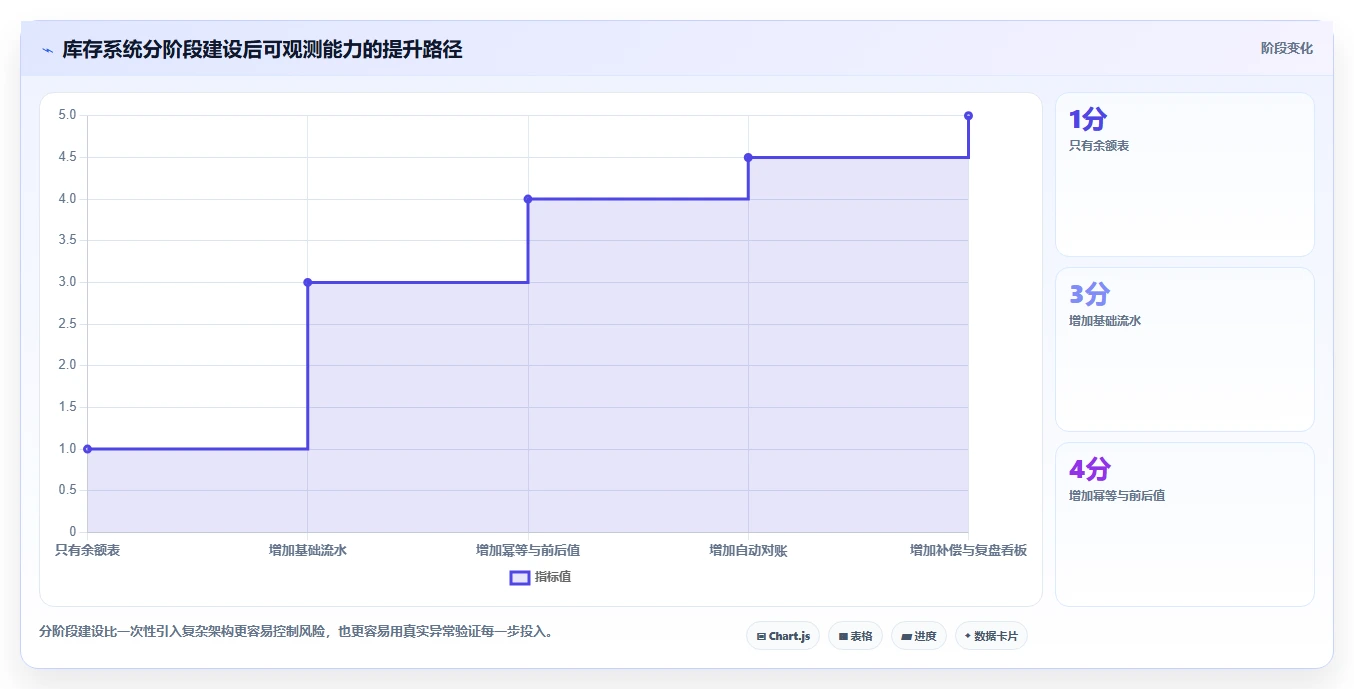Image resolution: width=1354 pixels, height=689 pixels.
Task: Open the 1分 只有余额表 card
Action: 1185,175
